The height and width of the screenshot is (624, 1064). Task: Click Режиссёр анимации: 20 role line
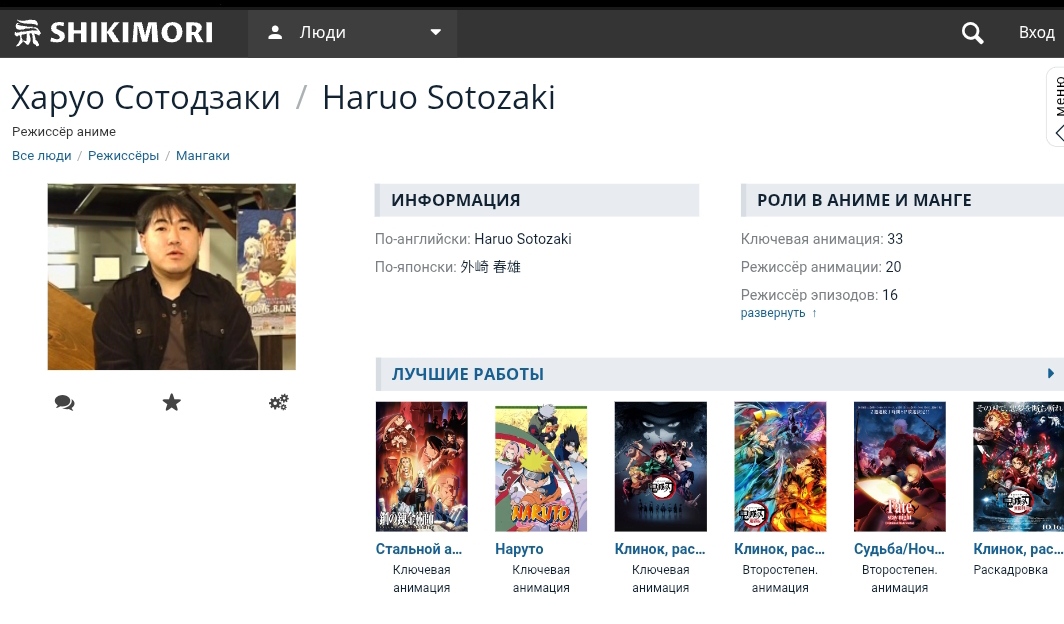820,267
